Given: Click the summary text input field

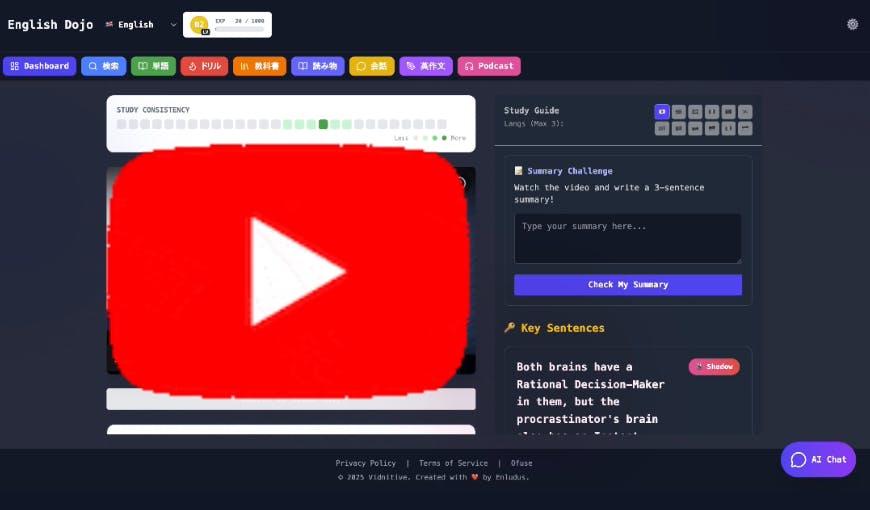Looking at the screenshot, I should click(x=627, y=238).
